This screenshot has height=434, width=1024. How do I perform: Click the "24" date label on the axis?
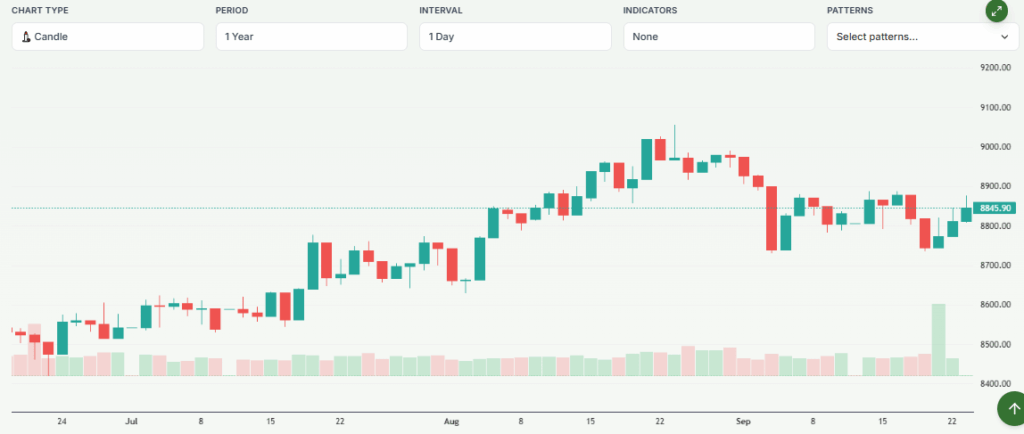point(62,422)
